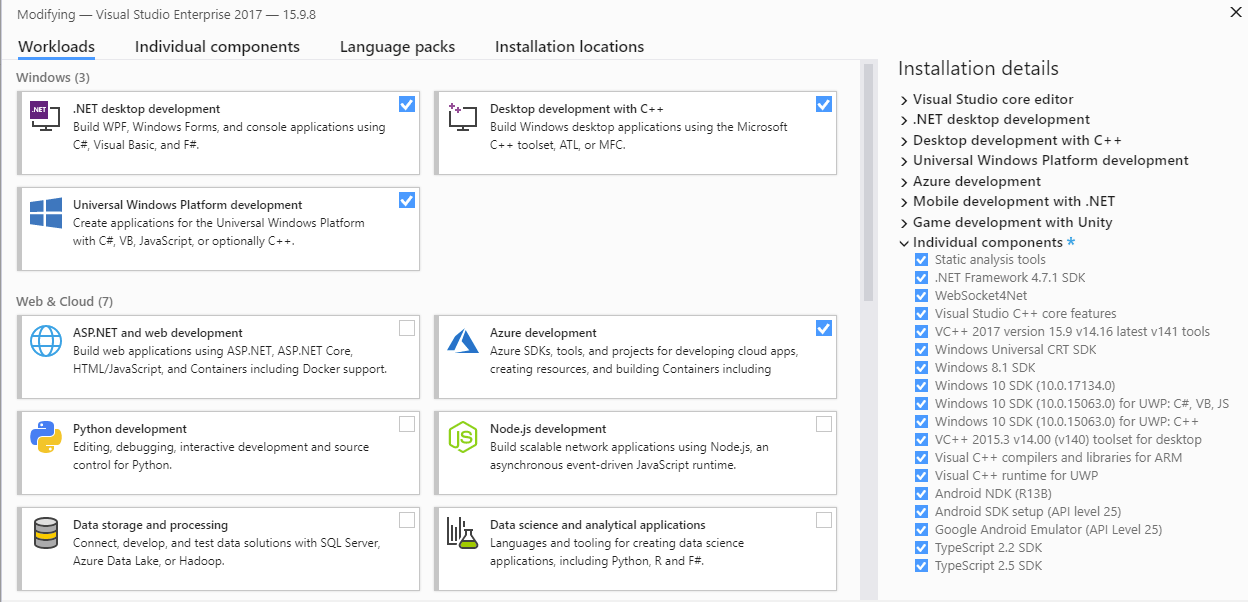The height and width of the screenshot is (602, 1248).
Task: Click the blue asterisk next to Individual components
Action: [1071, 242]
